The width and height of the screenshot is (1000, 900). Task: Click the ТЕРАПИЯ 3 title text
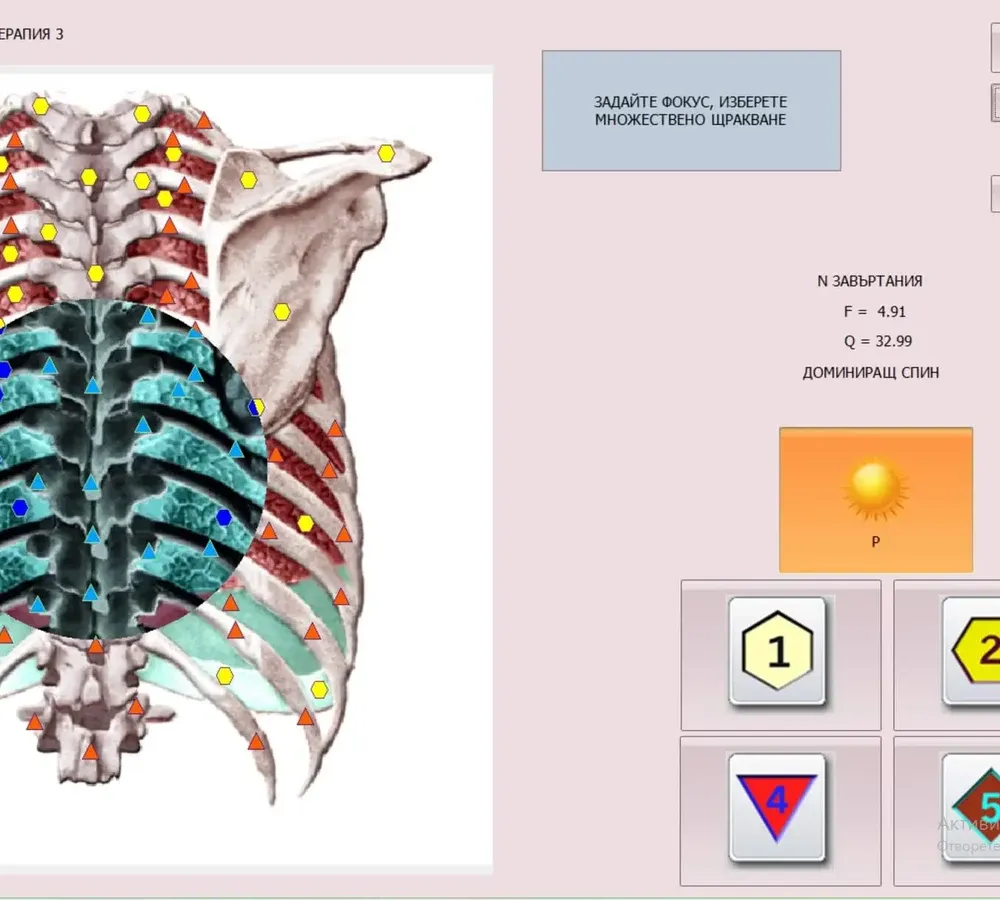point(31,34)
